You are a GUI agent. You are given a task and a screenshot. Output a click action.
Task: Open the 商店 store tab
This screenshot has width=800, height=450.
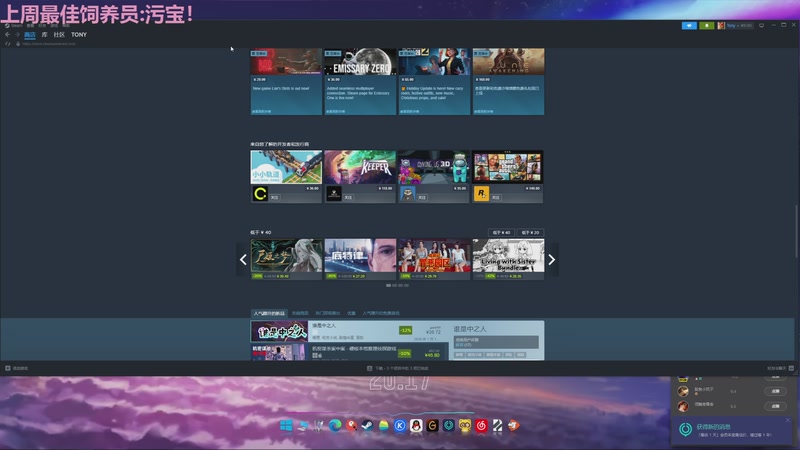tap(30, 35)
